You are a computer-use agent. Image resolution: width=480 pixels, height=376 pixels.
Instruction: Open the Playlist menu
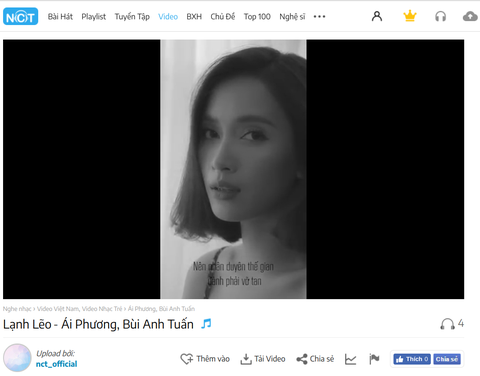(94, 17)
